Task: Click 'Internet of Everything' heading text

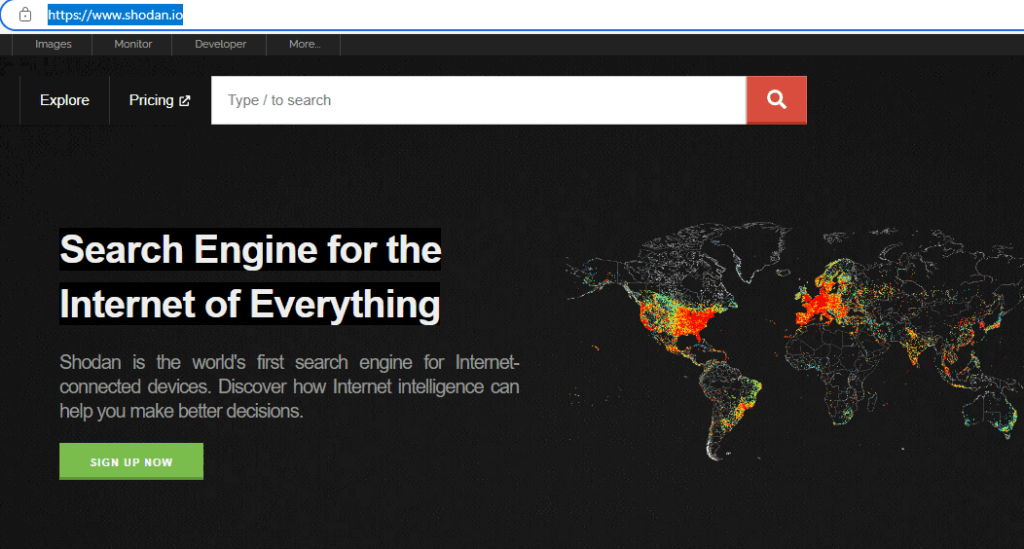Action: [x=249, y=304]
